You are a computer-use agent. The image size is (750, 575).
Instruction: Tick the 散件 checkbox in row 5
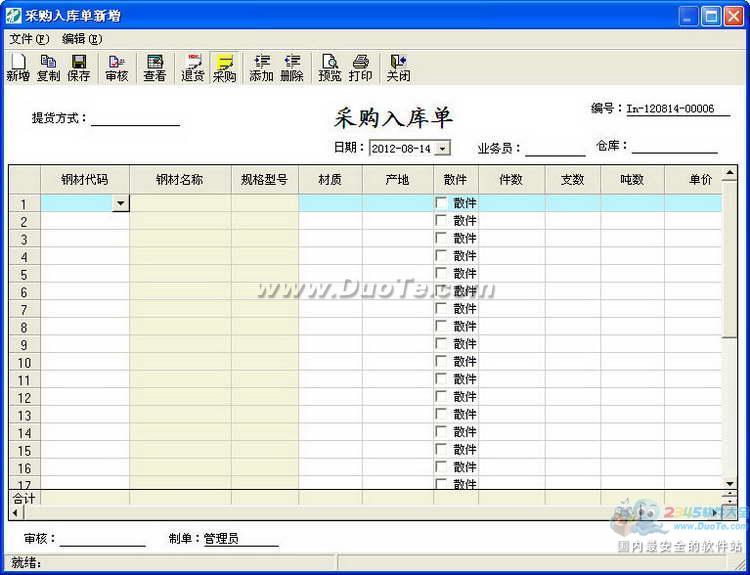click(441, 273)
